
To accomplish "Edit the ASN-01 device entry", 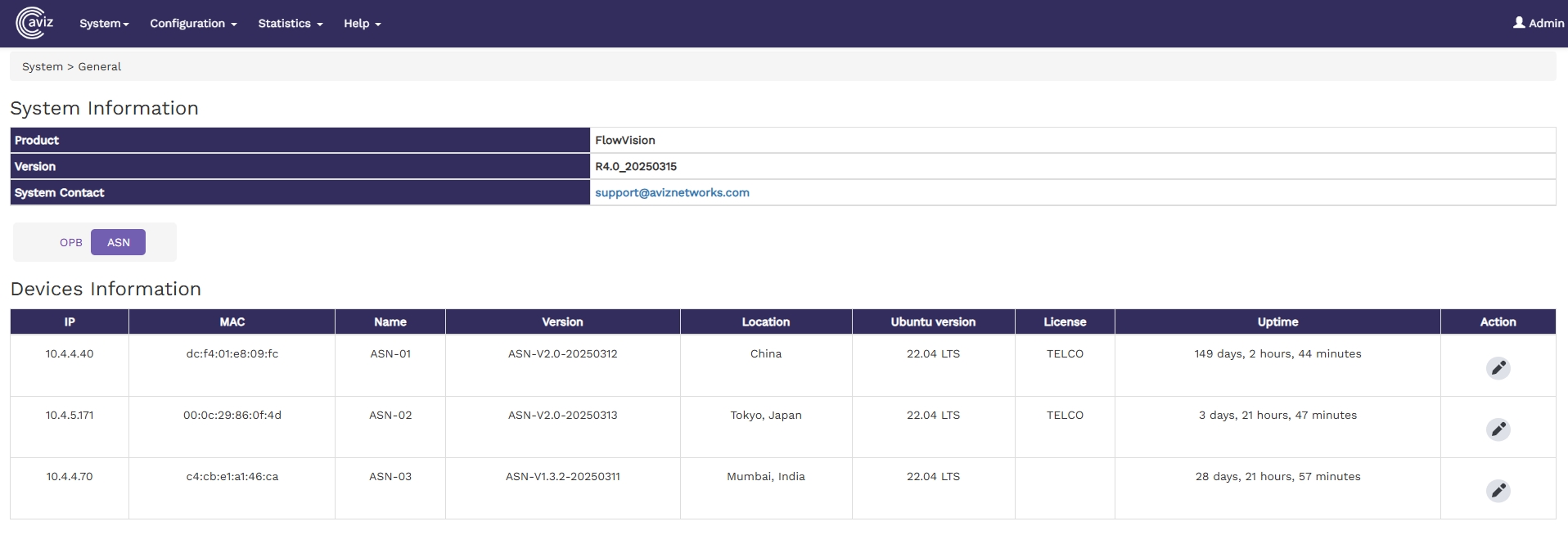I will (x=1498, y=368).
